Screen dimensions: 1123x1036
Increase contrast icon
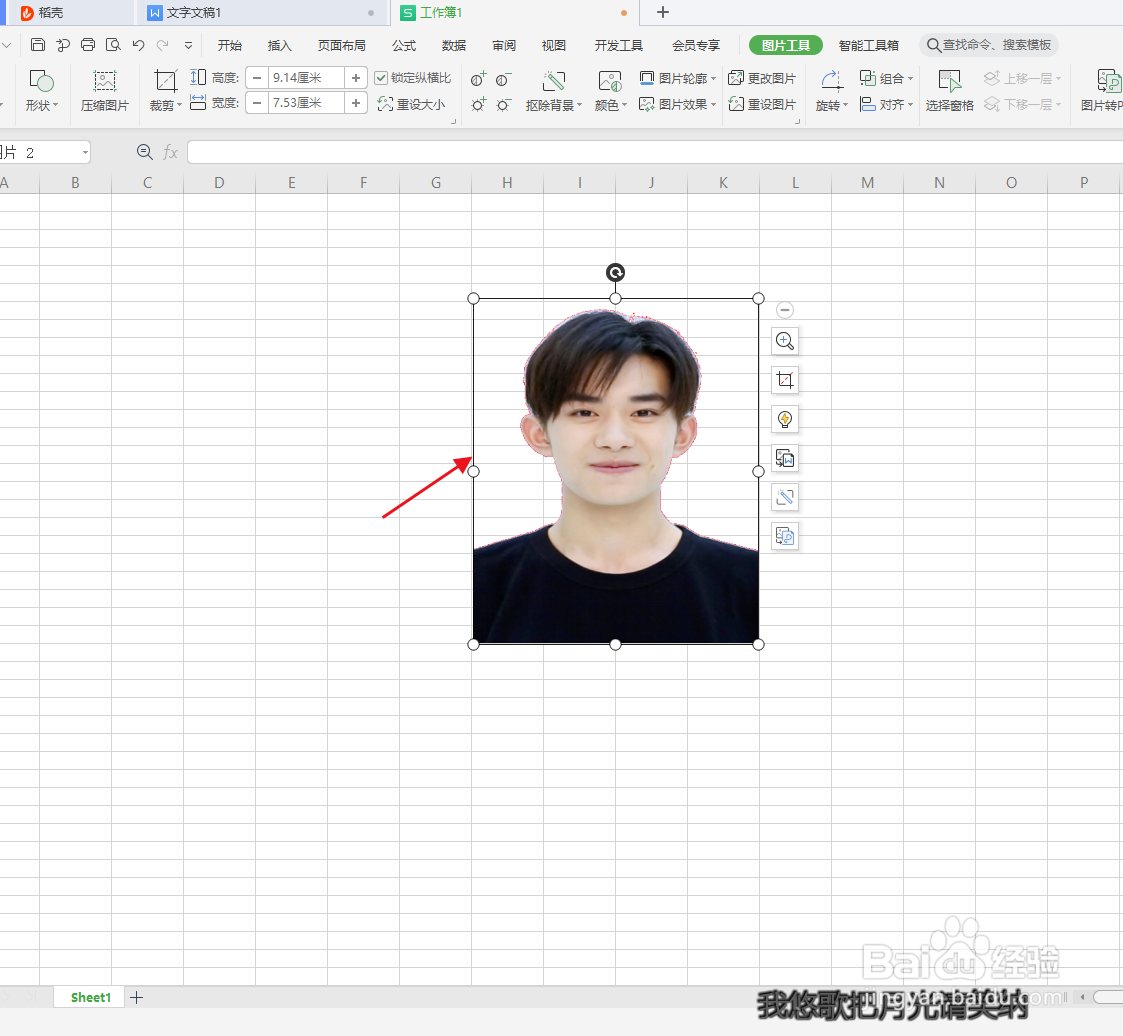(478, 79)
